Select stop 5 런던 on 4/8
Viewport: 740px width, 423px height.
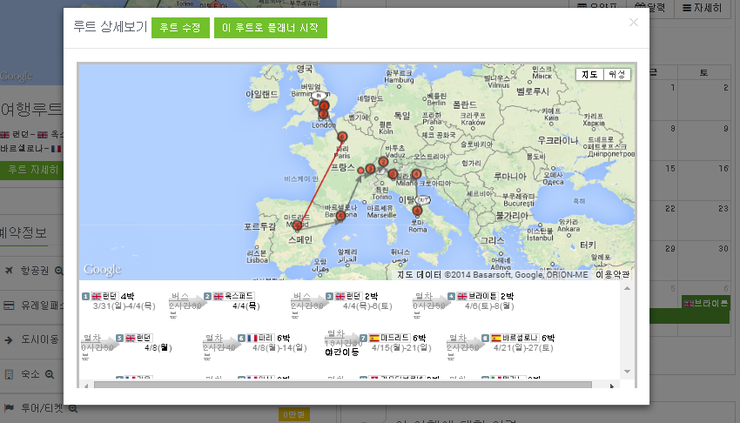click(134, 338)
